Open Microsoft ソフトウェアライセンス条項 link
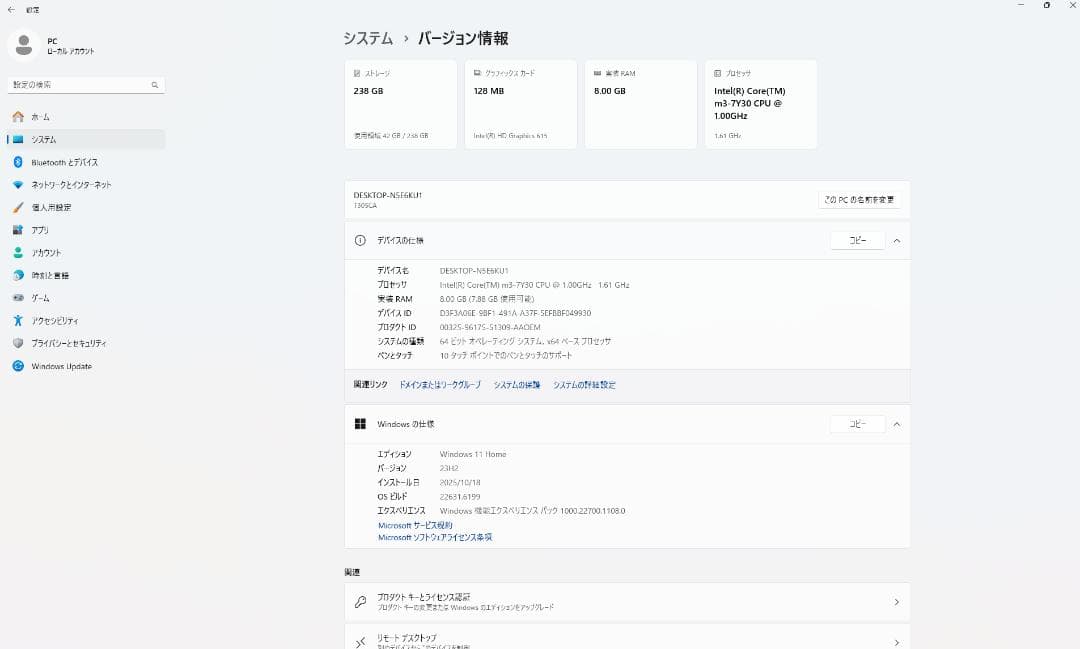1080x649 pixels. point(435,537)
